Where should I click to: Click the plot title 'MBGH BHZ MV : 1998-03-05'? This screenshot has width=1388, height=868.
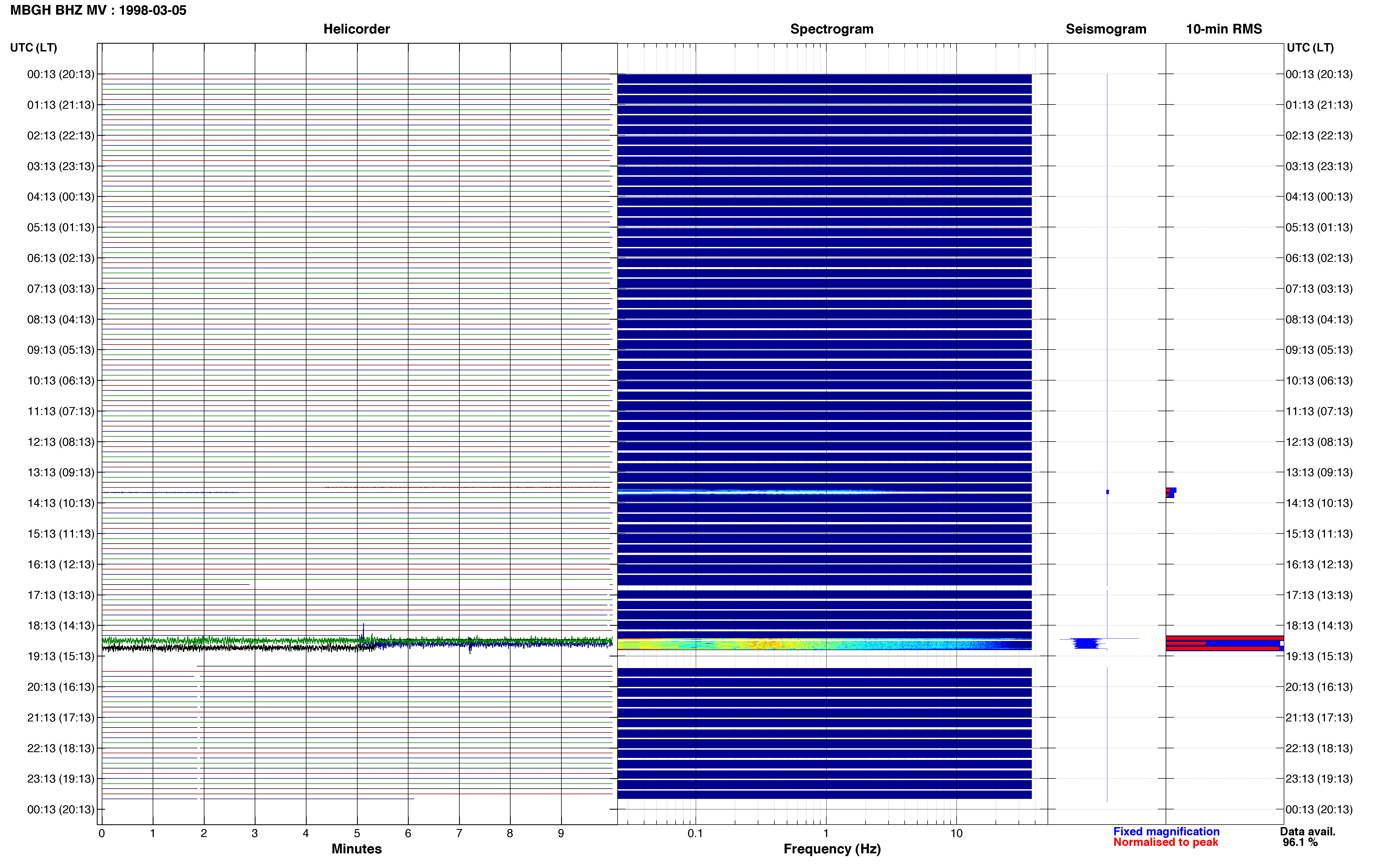(98, 10)
